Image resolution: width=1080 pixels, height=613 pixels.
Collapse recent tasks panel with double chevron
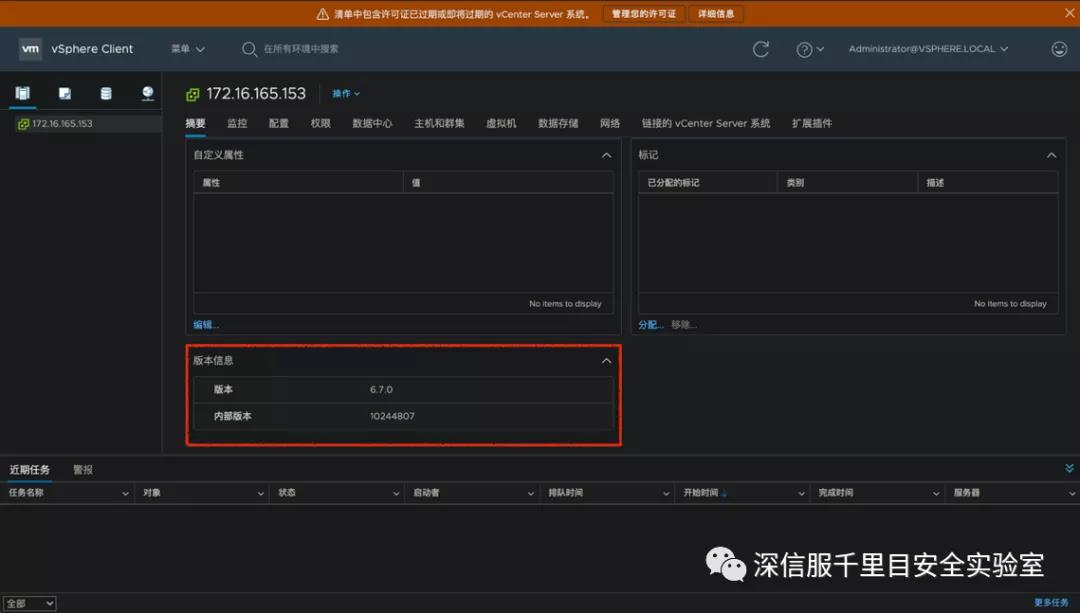coord(1069,468)
